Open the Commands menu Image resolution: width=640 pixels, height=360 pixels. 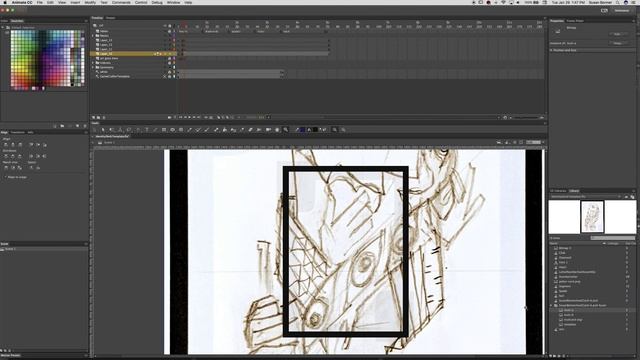(x=121, y=2)
